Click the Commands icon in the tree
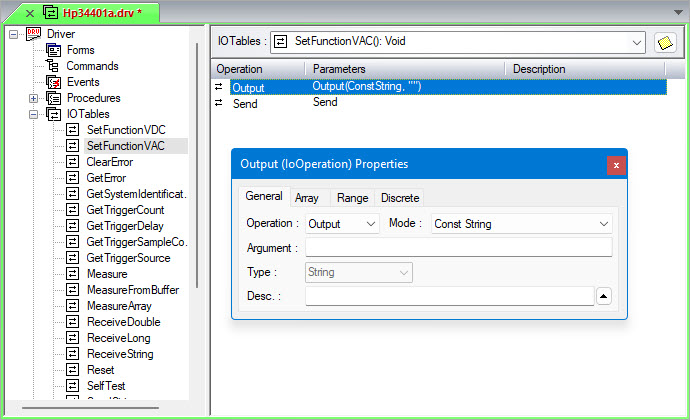This screenshot has width=690, height=420. pyautogui.click(x=53, y=66)
